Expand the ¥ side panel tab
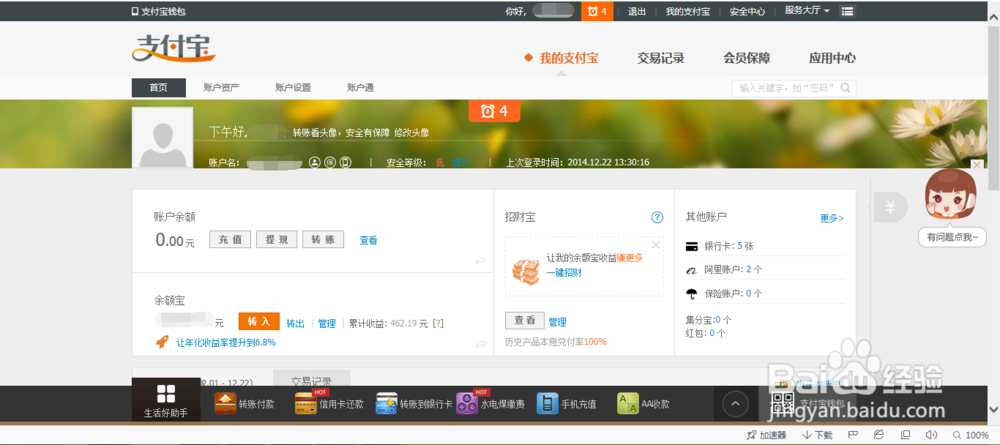The height and width of the screenshot is (445, 1000). 890,207
